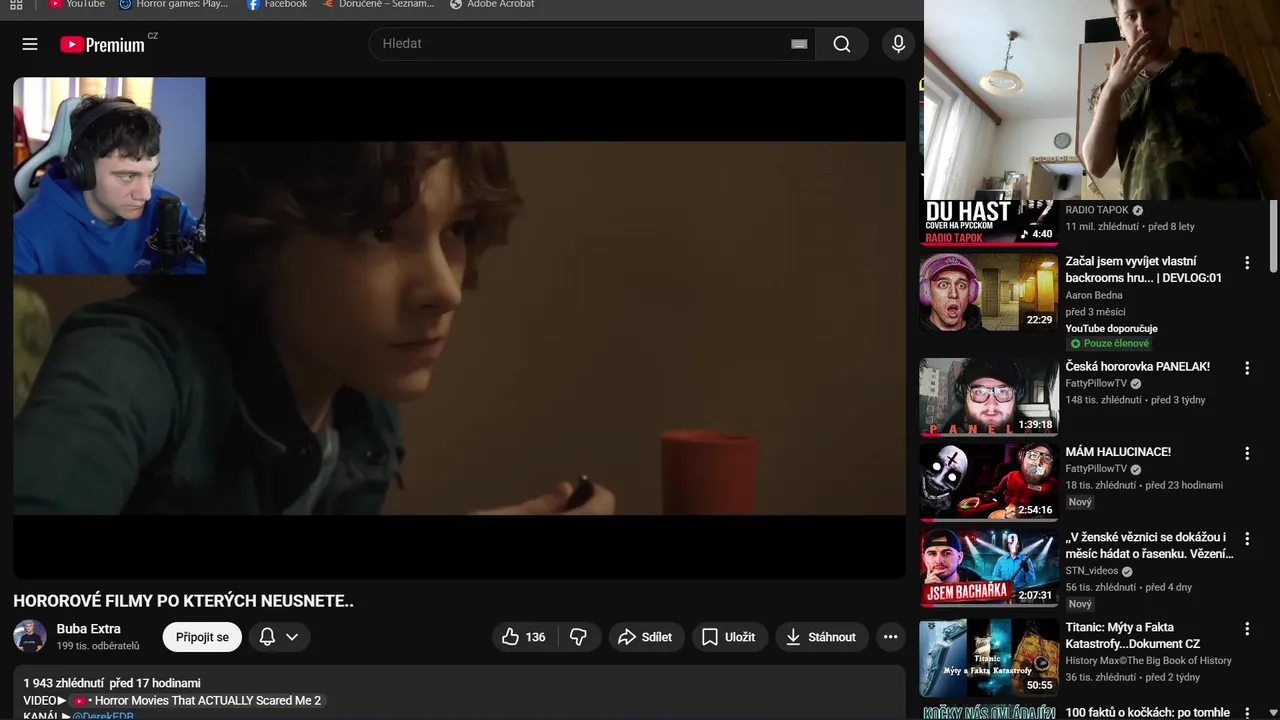
Task: Click the STN_videos channel name
Action: [1092, 571]
